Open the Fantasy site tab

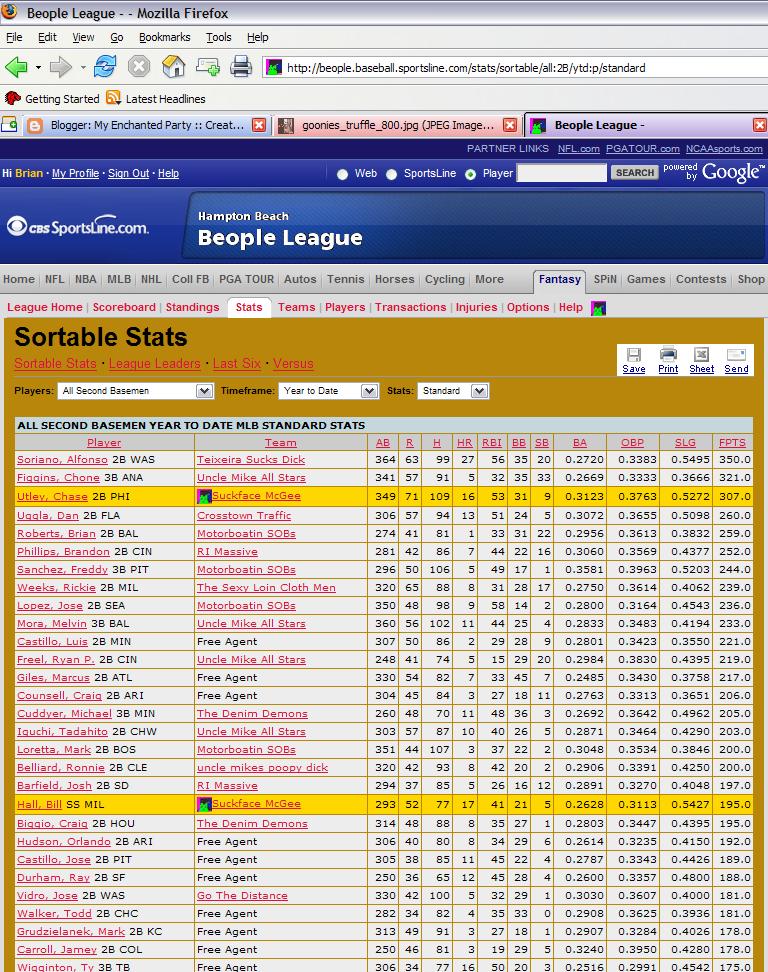coord(559,280)
